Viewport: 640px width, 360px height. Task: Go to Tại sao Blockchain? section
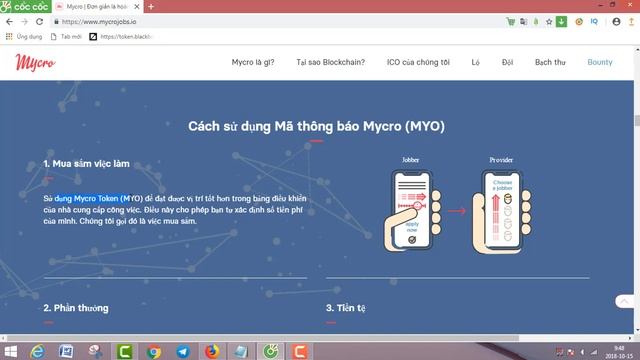tap(331, 62)
